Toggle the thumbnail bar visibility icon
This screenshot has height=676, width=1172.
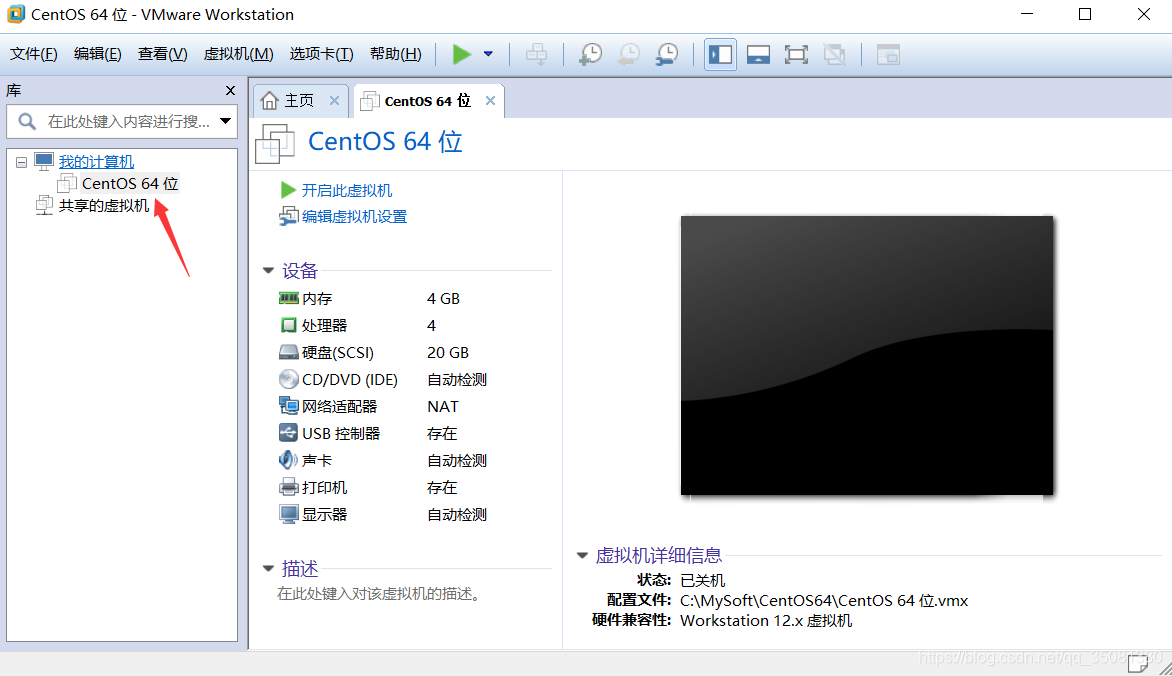tap(758, 54)
